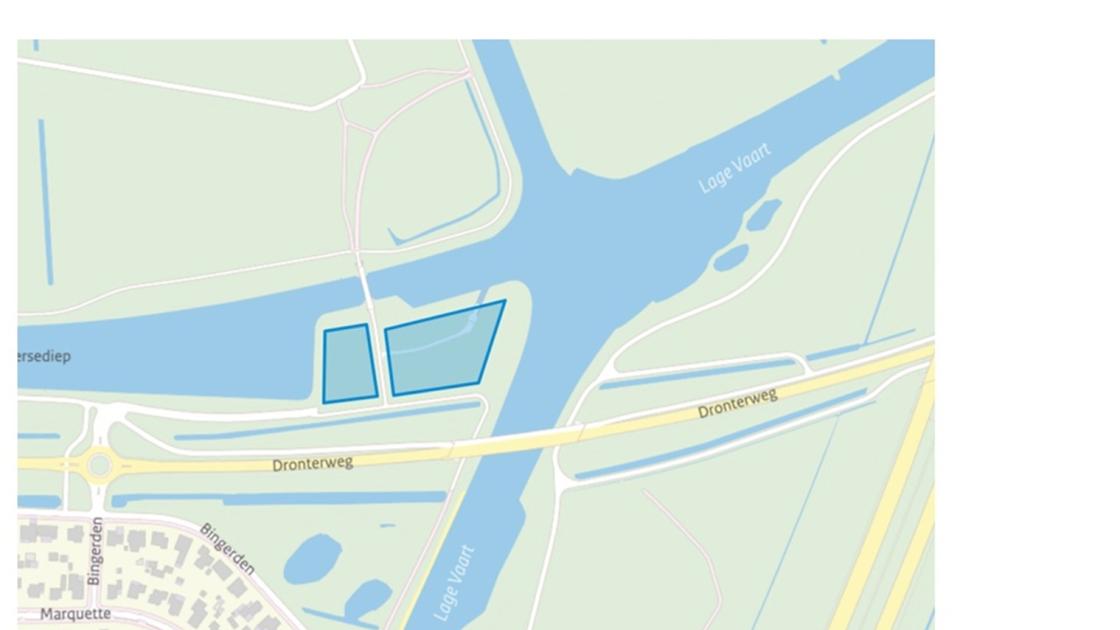1120x630 pixels.
Task: Click the lower Lage Vaart label
Action: coord(454,584)
